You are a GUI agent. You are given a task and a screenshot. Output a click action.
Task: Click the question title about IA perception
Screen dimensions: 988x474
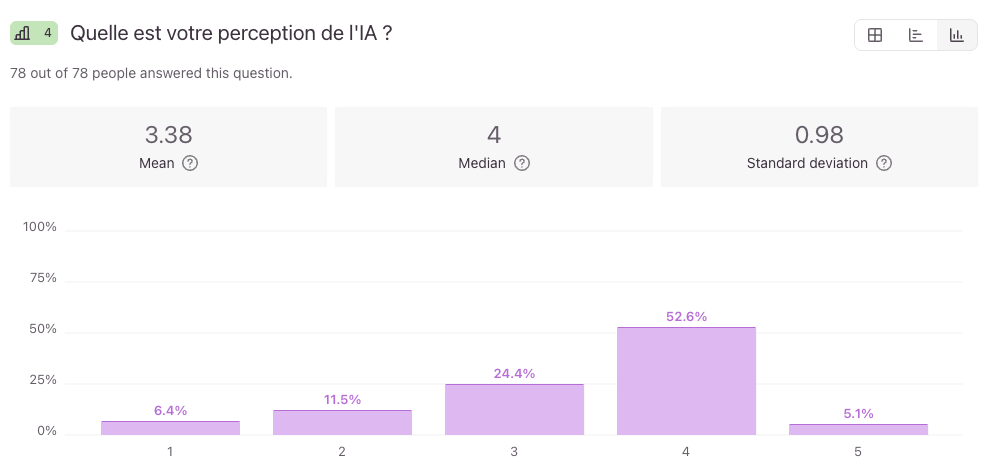tap(231, 33)
